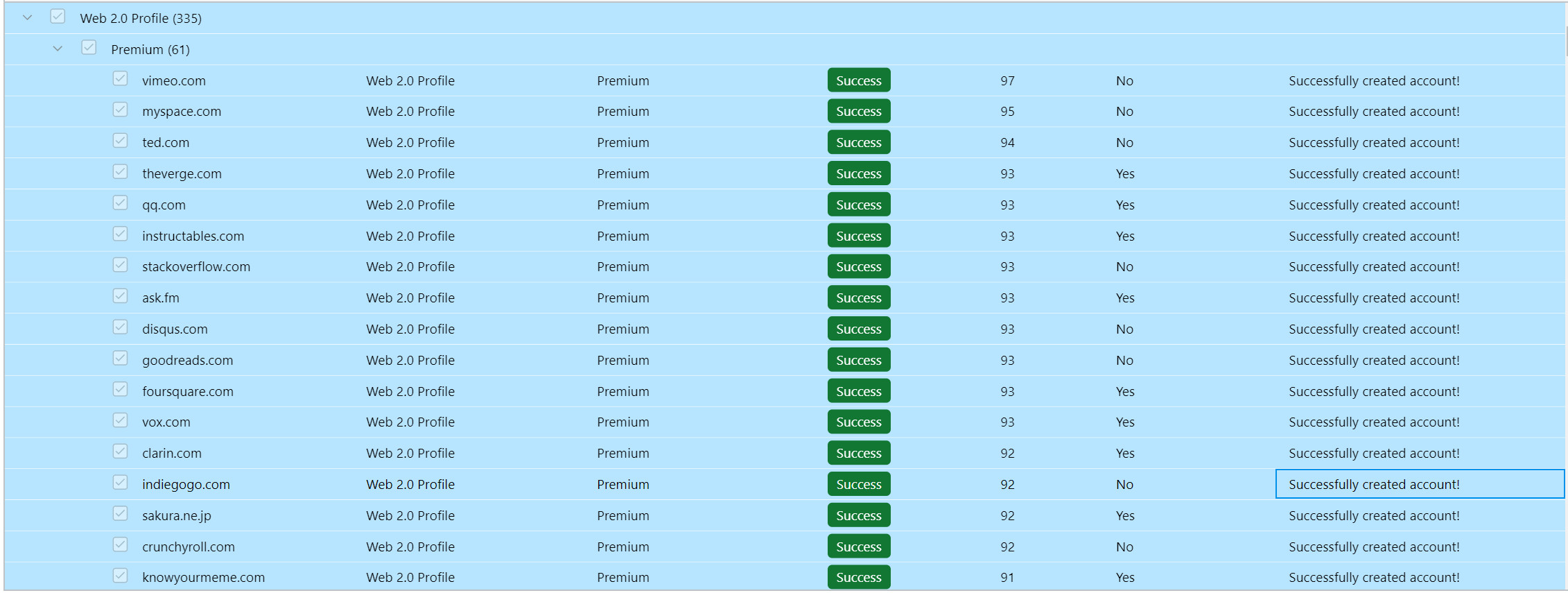1568x593 pixels.
Task: Click the Success badge for indiegogo.com
Action: [859, 484]
